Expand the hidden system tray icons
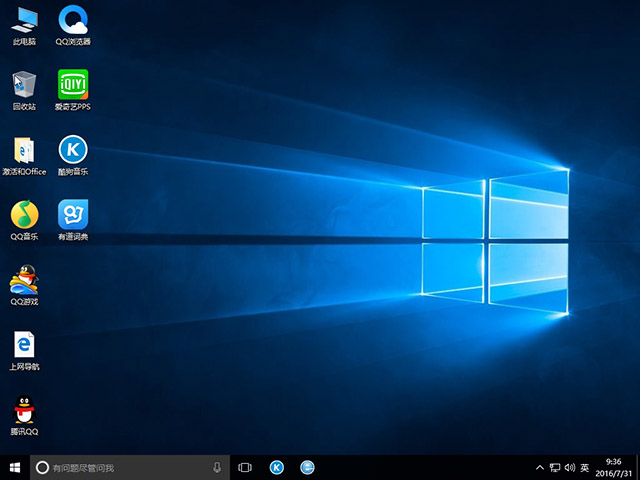640x480 pixels. 541,467
